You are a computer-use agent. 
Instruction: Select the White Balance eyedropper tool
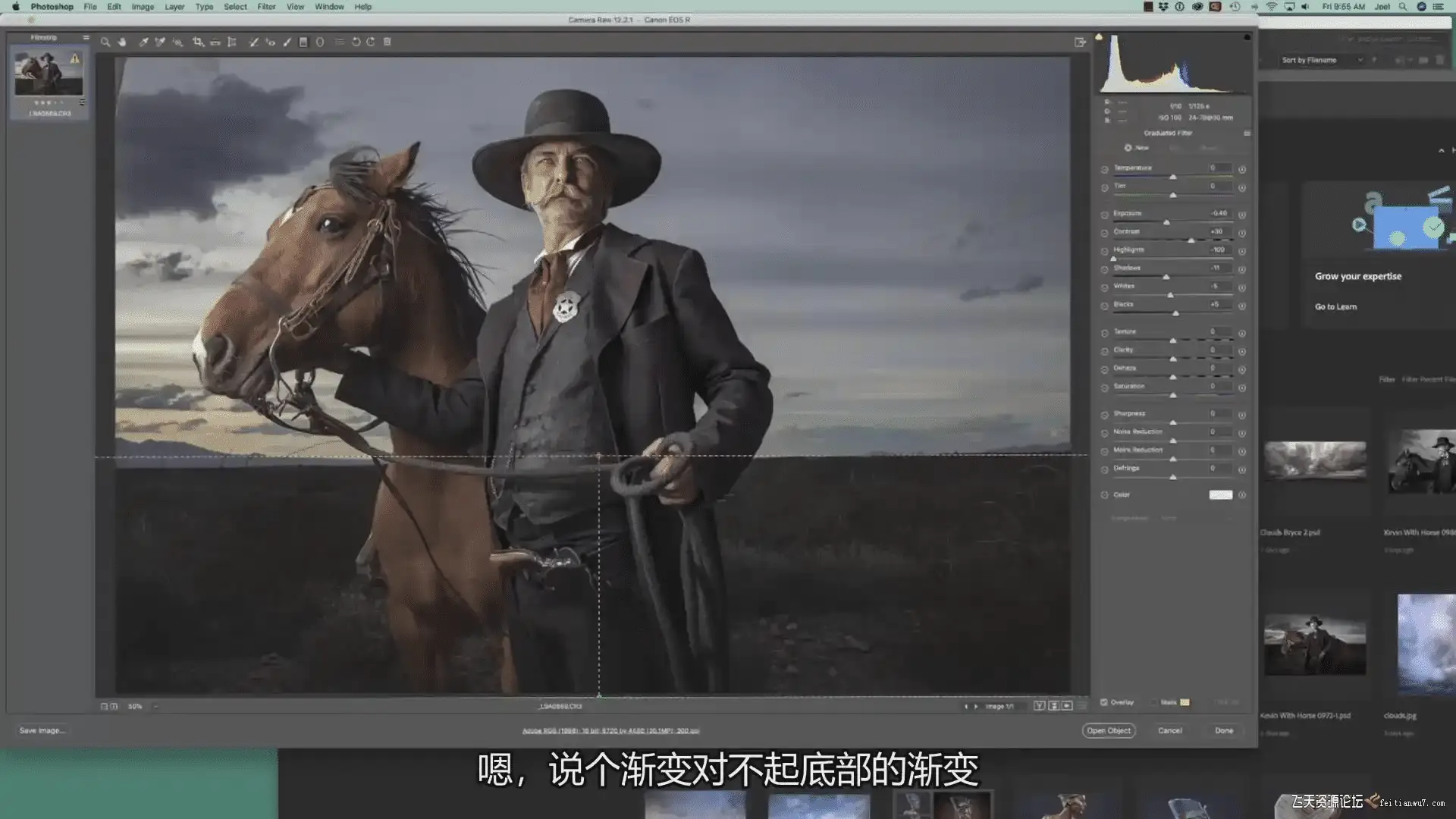[143, 42]
